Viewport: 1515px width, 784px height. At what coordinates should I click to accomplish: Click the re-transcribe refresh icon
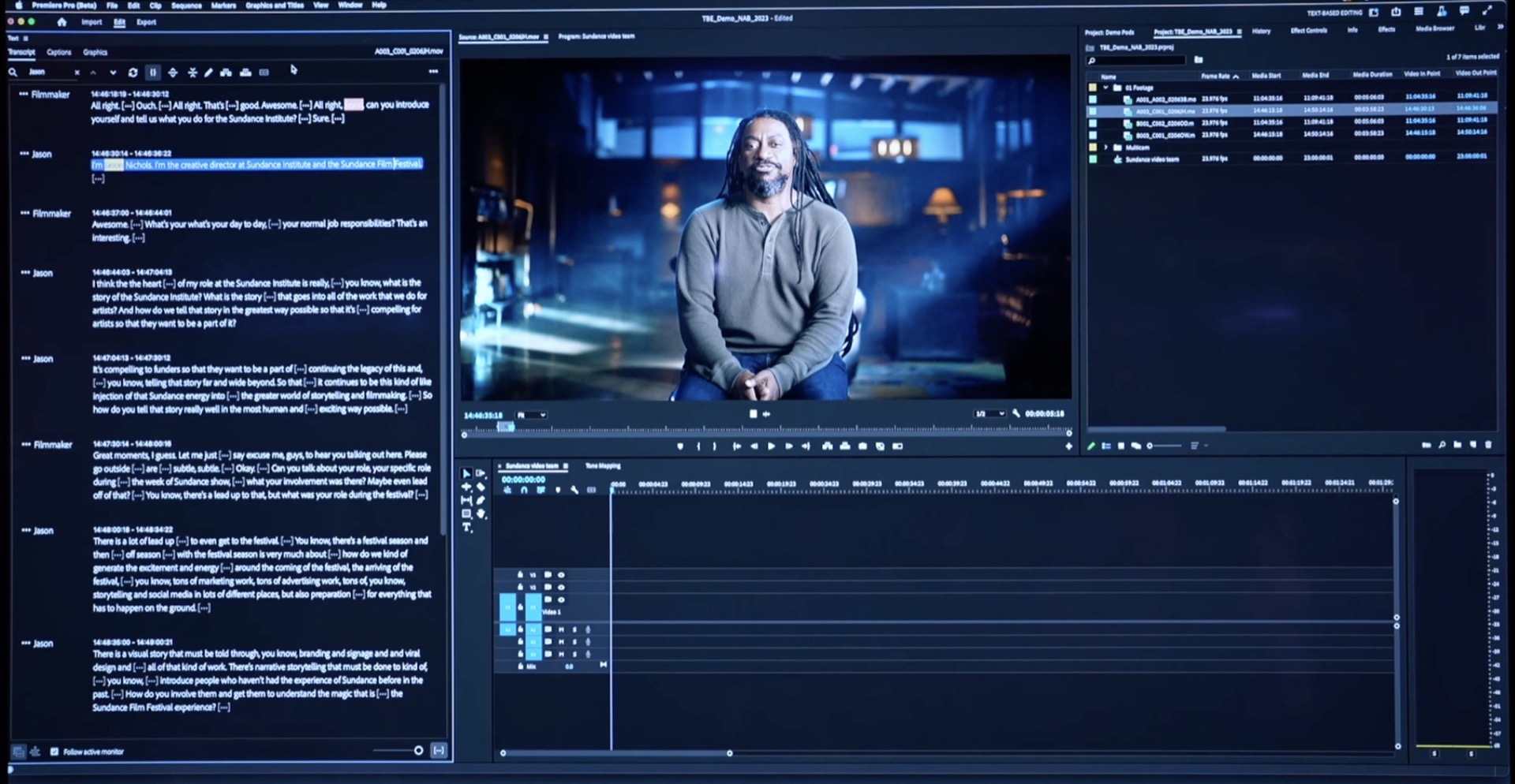point(133,73)
